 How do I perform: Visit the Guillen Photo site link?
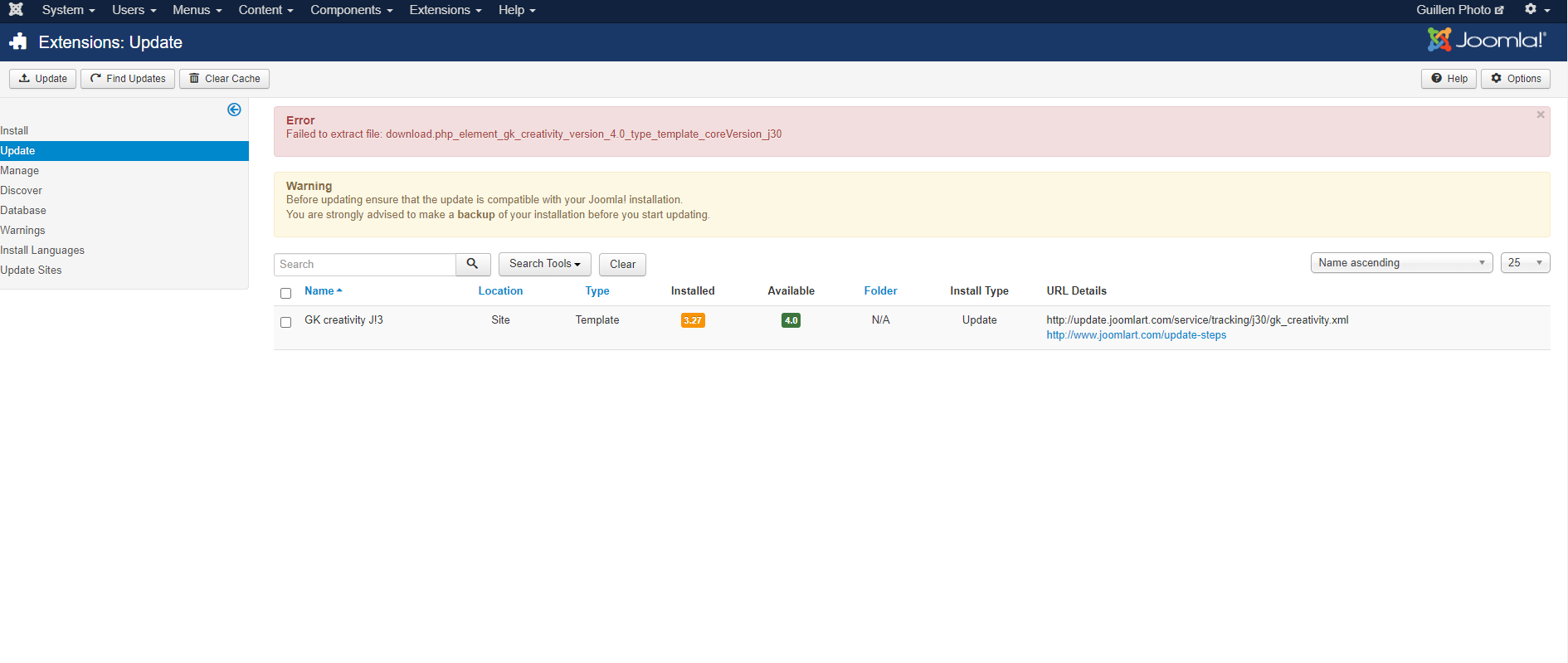pos(1460,10)
